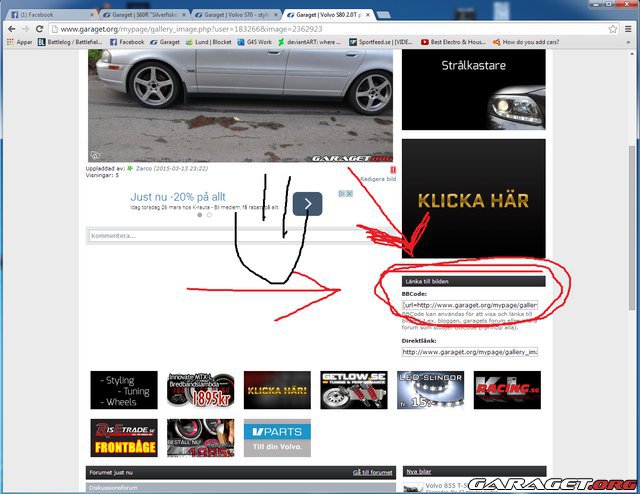This screenshot has height=494, width=640.
Task: Open Facebook bookmark in bookmarks bar
Action: pyautogui.click(x=127, y=42)
